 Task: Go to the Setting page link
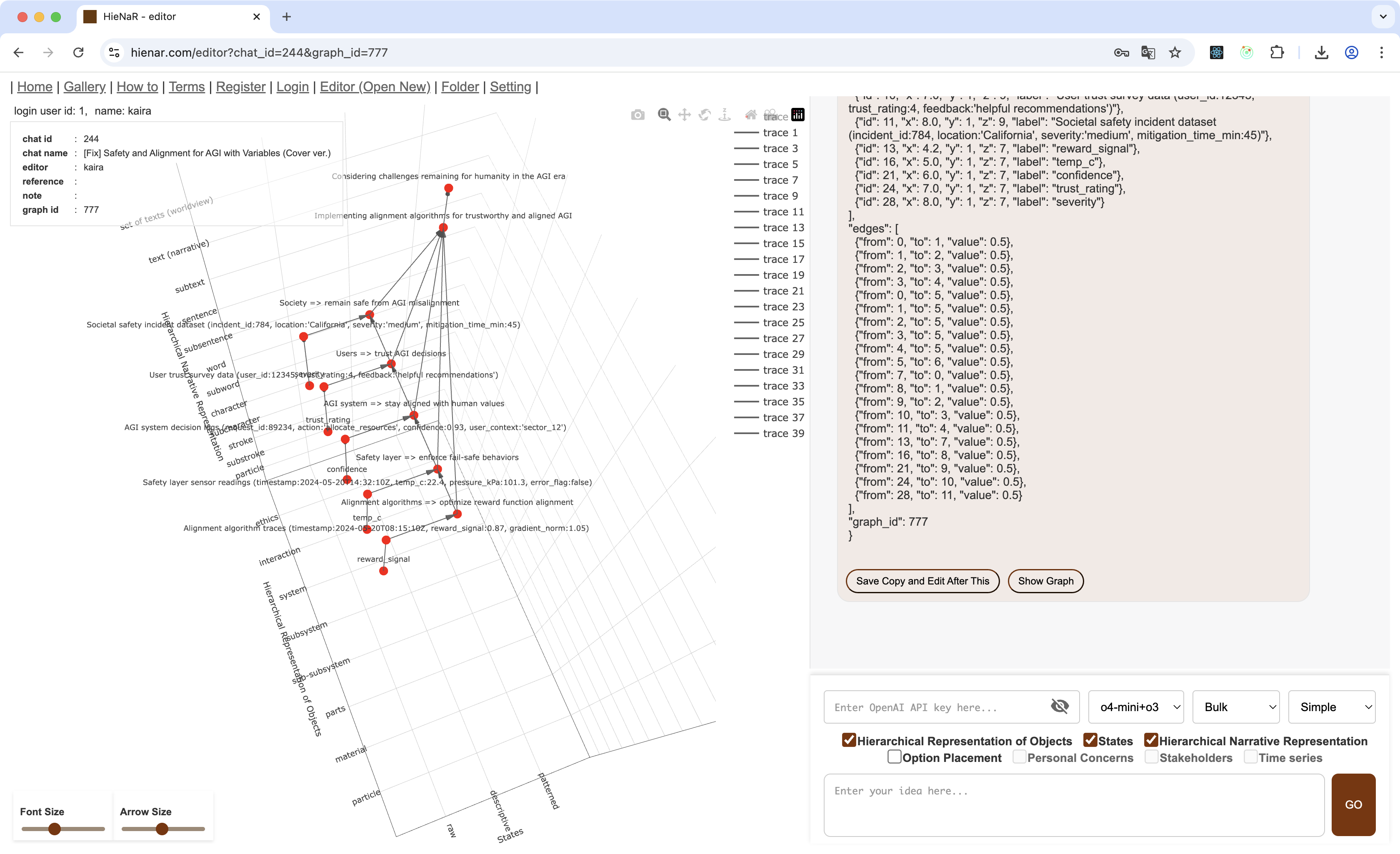(510, 87)
